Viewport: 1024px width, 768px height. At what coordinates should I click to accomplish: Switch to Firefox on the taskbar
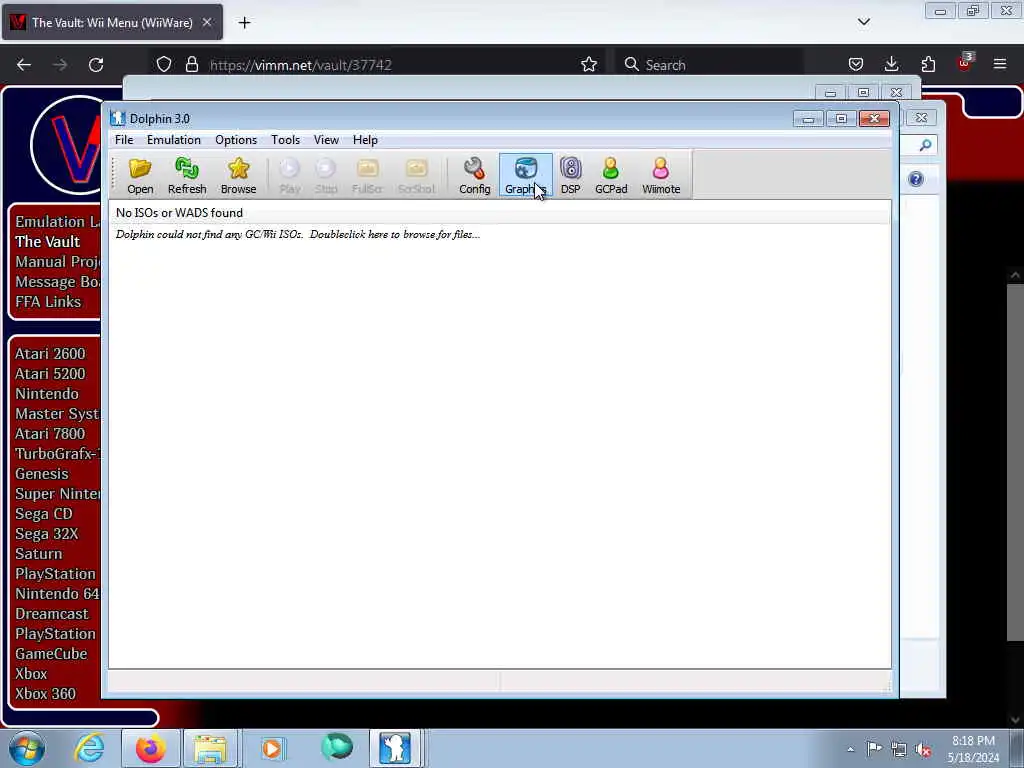pyautogui.click(x=150, y=748)
